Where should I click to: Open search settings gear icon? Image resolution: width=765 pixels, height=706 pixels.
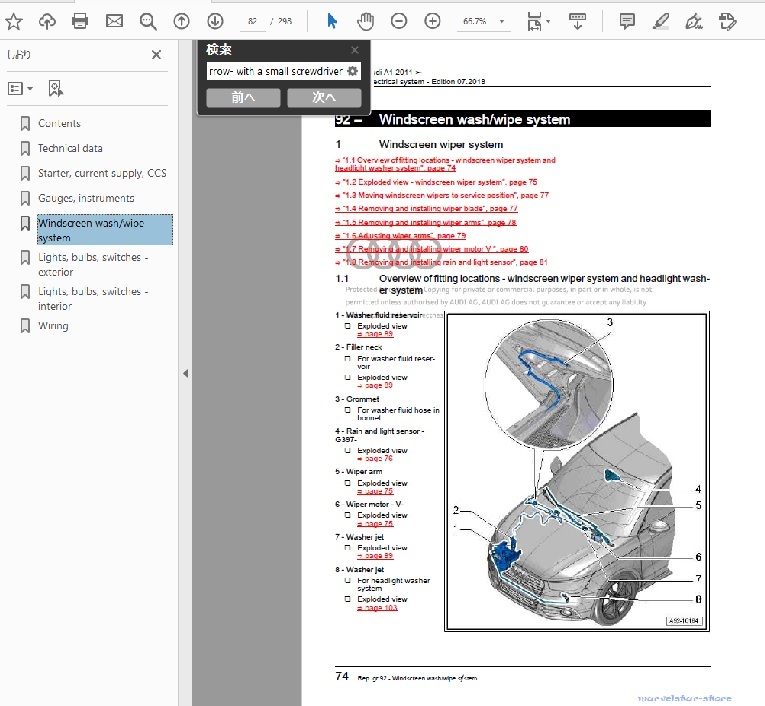coord(353,71)
